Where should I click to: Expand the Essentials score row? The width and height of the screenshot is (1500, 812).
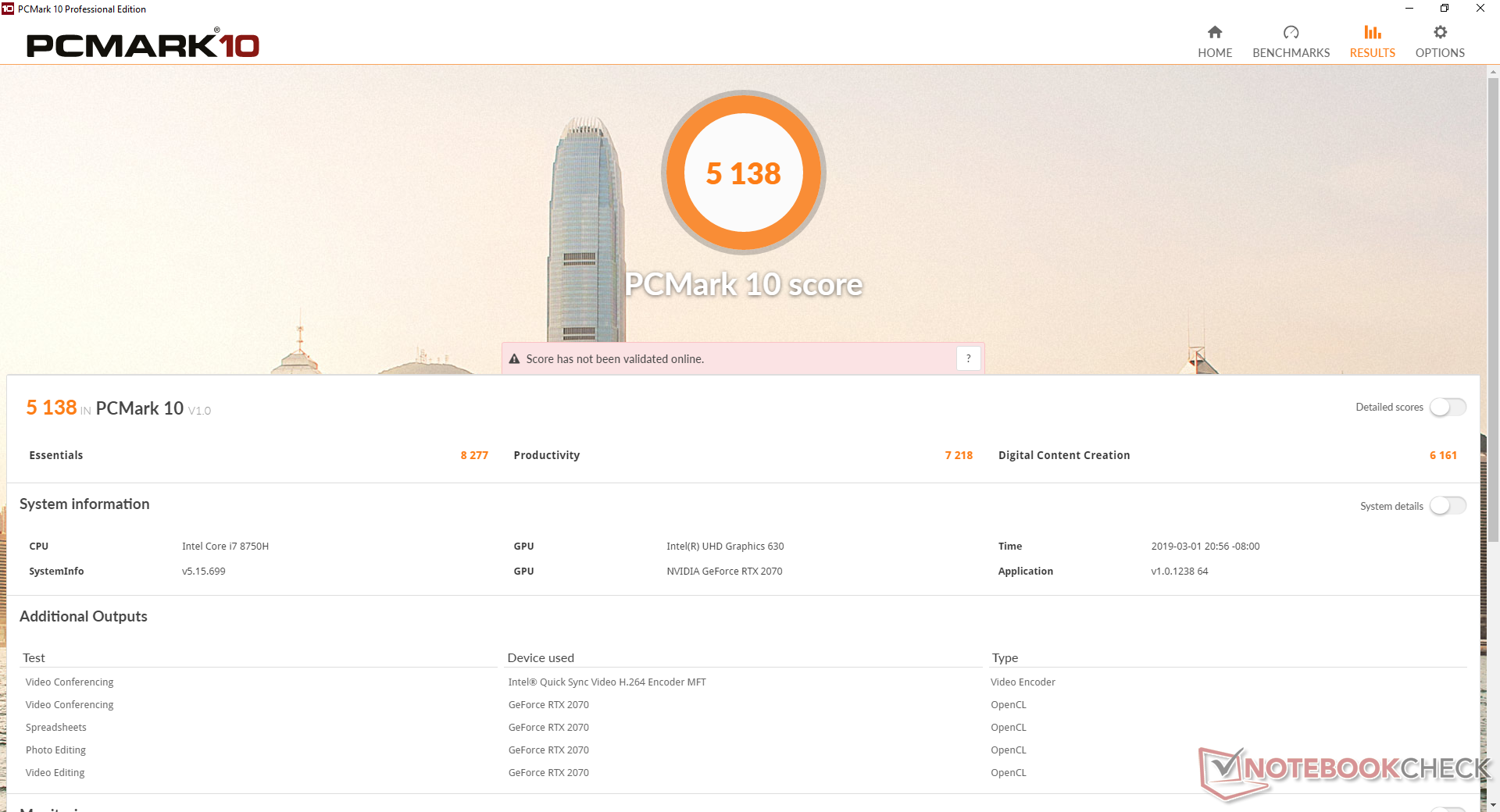(x=258, y=455)
